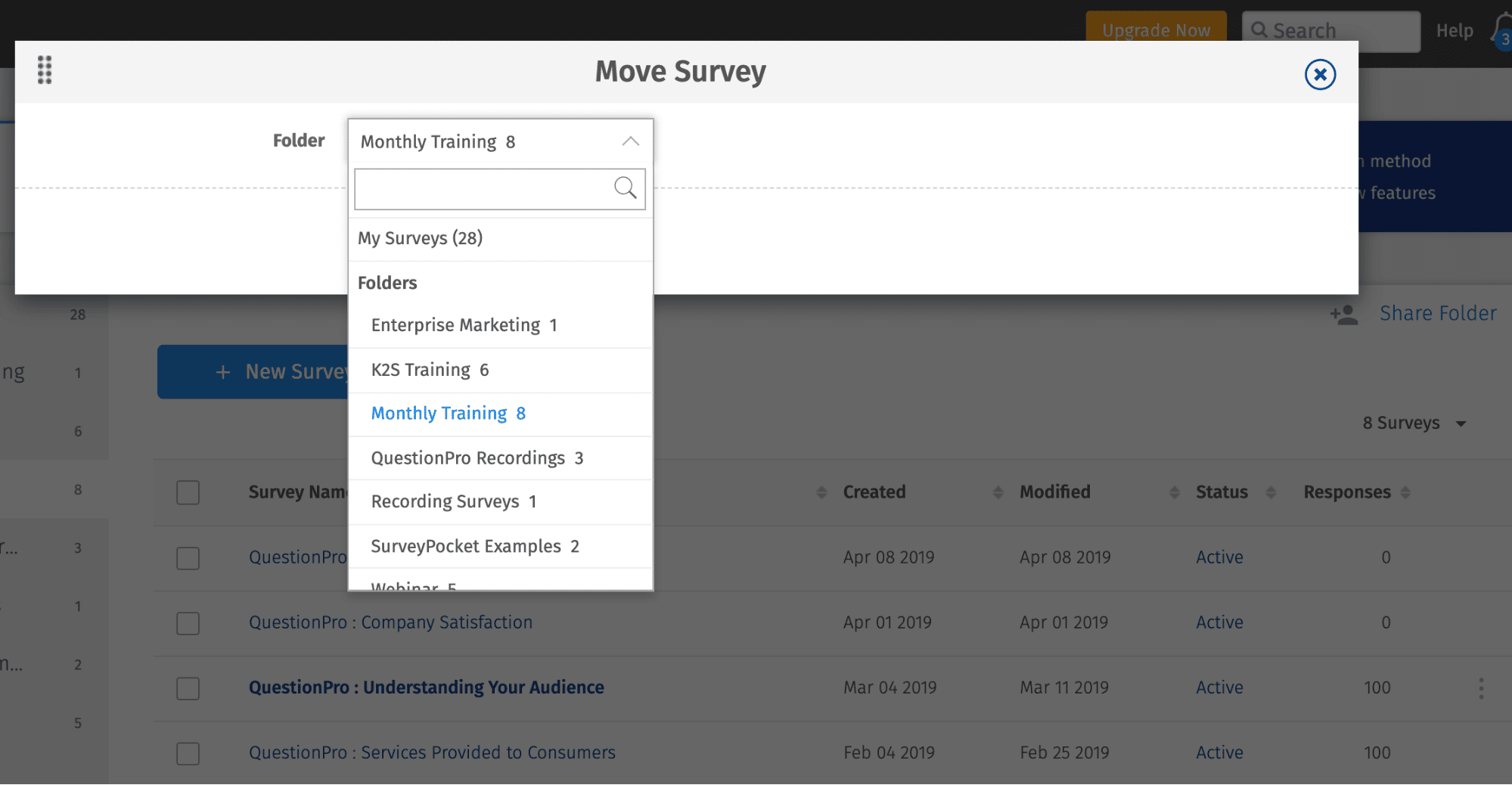The height and width of the screenshot is (785, 1512).
Task: Choose K2S Training folder
Action: (x=500, y=371)
